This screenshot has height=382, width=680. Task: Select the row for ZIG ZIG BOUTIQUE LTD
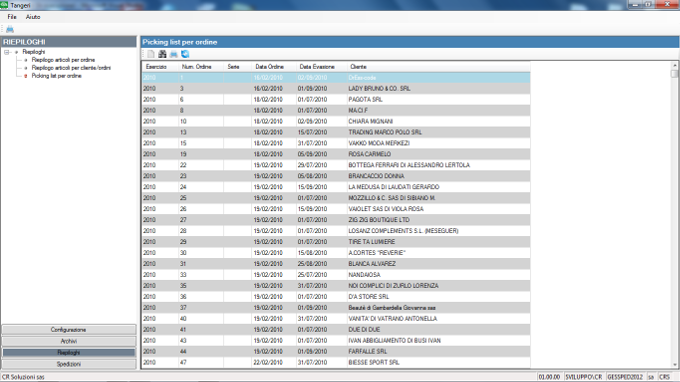click(x=336, y=220)
